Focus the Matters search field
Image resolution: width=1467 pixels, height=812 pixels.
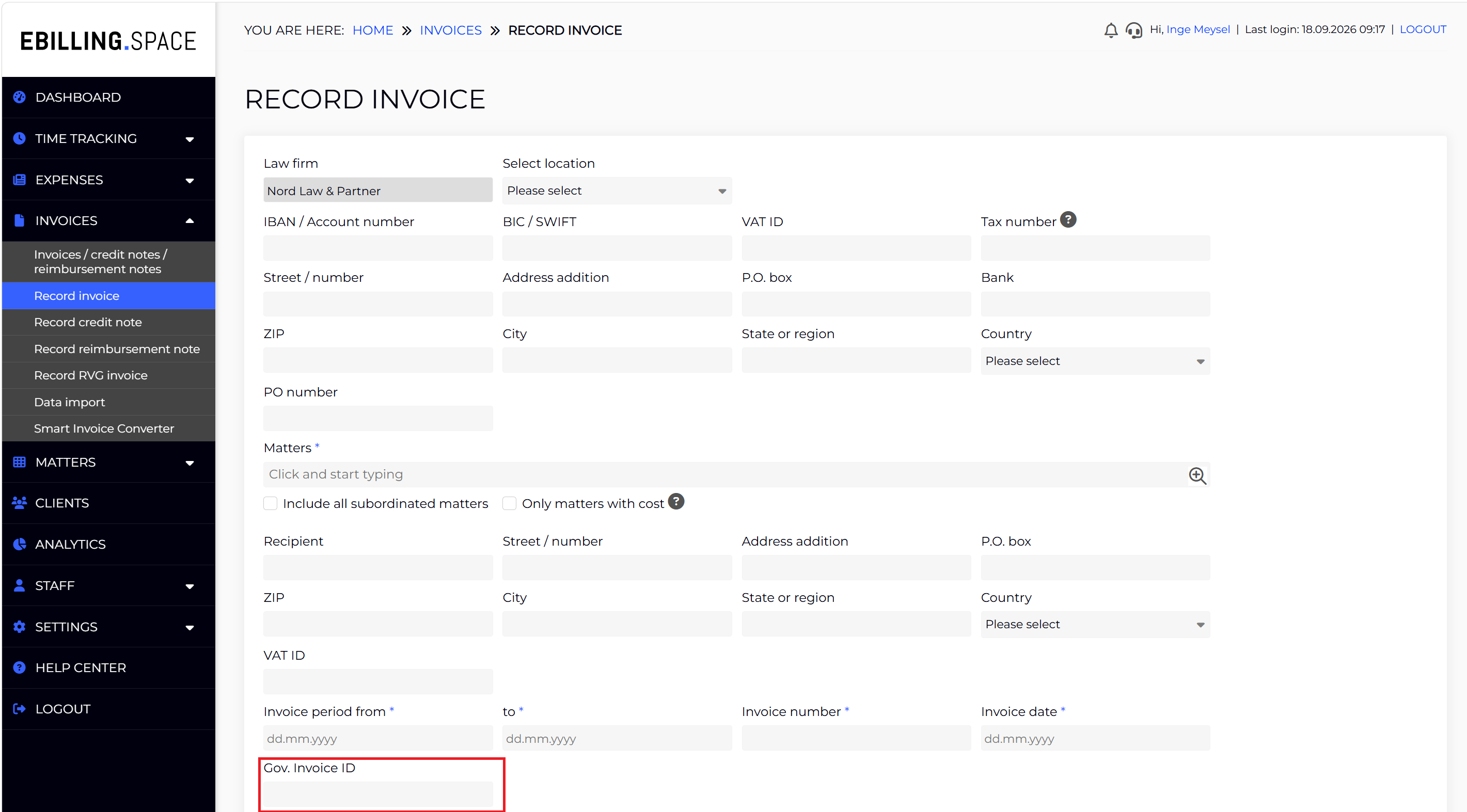(x=736, y=474)
